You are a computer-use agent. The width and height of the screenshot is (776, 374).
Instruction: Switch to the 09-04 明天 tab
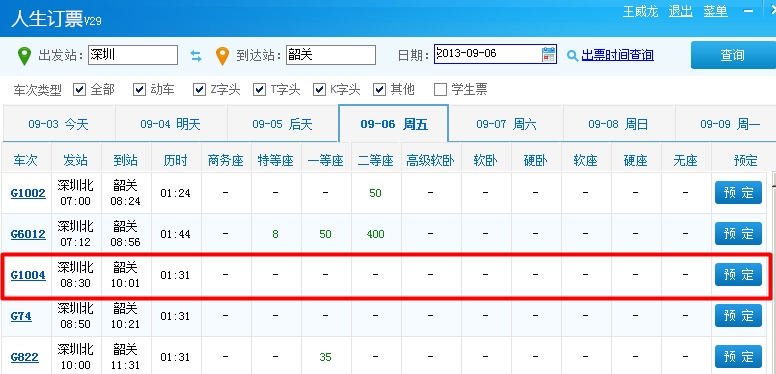(x=171, y=124)
